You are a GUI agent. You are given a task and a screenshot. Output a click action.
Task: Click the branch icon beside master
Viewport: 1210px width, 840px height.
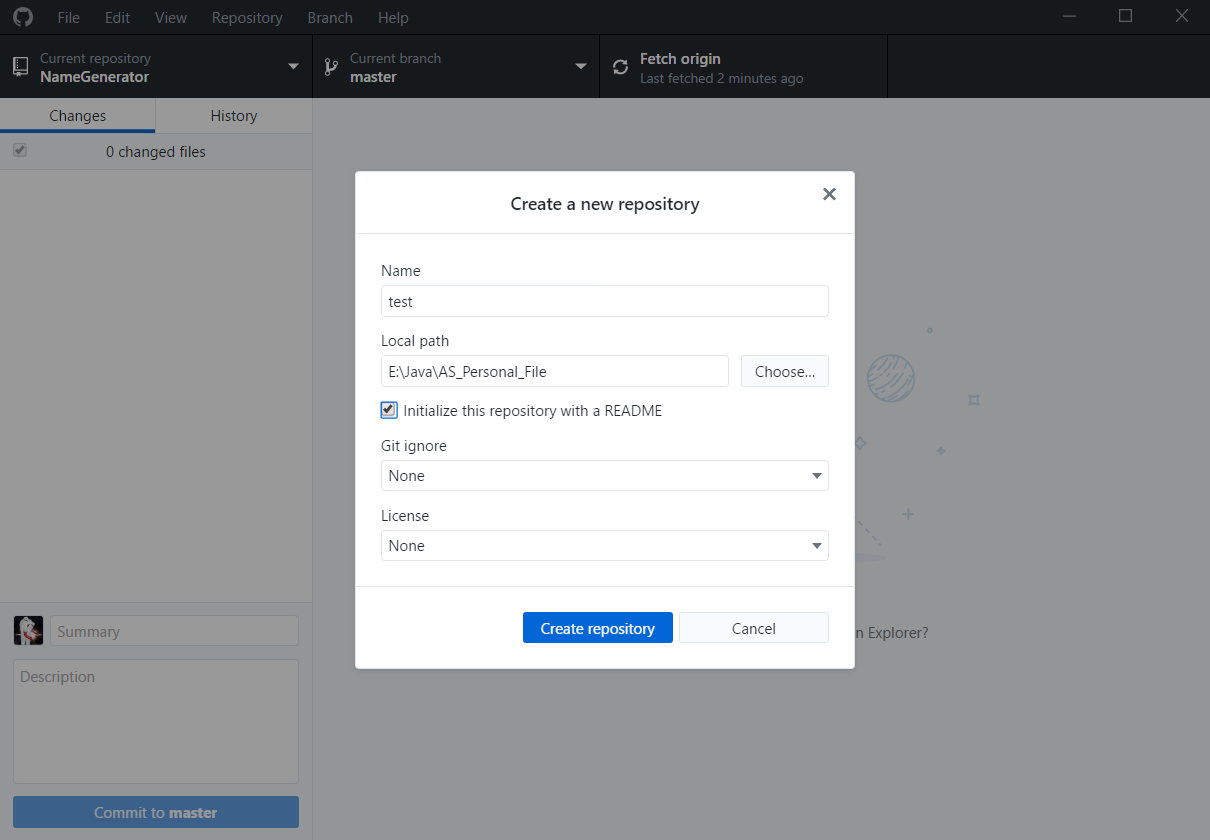pyautogui.click(x=331, y=67)
